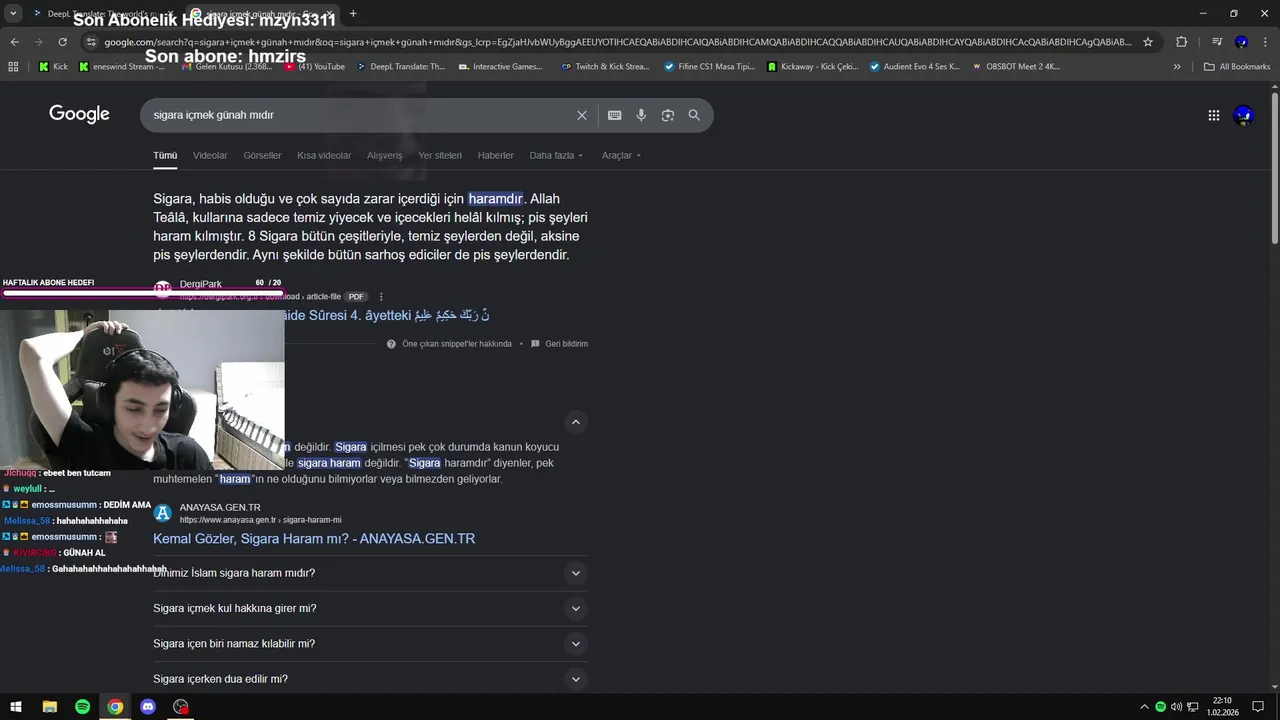
Task: Open the on-screen keyboard input tool
Action: (614, 115)
